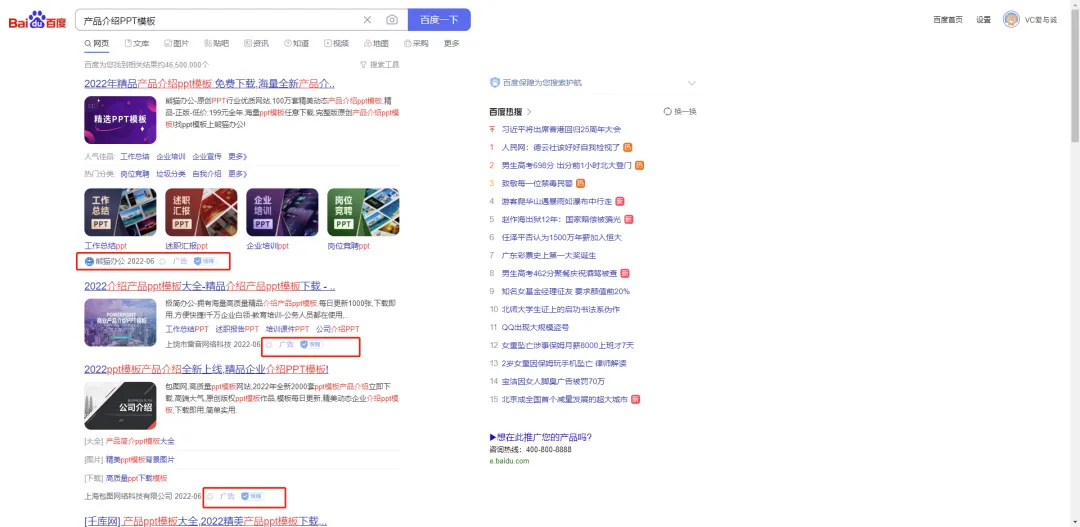This screenshot has height=527, width=1080.
Task: Click the 保障 shield badge beside 熊猫办公
Action: (205, 262)
